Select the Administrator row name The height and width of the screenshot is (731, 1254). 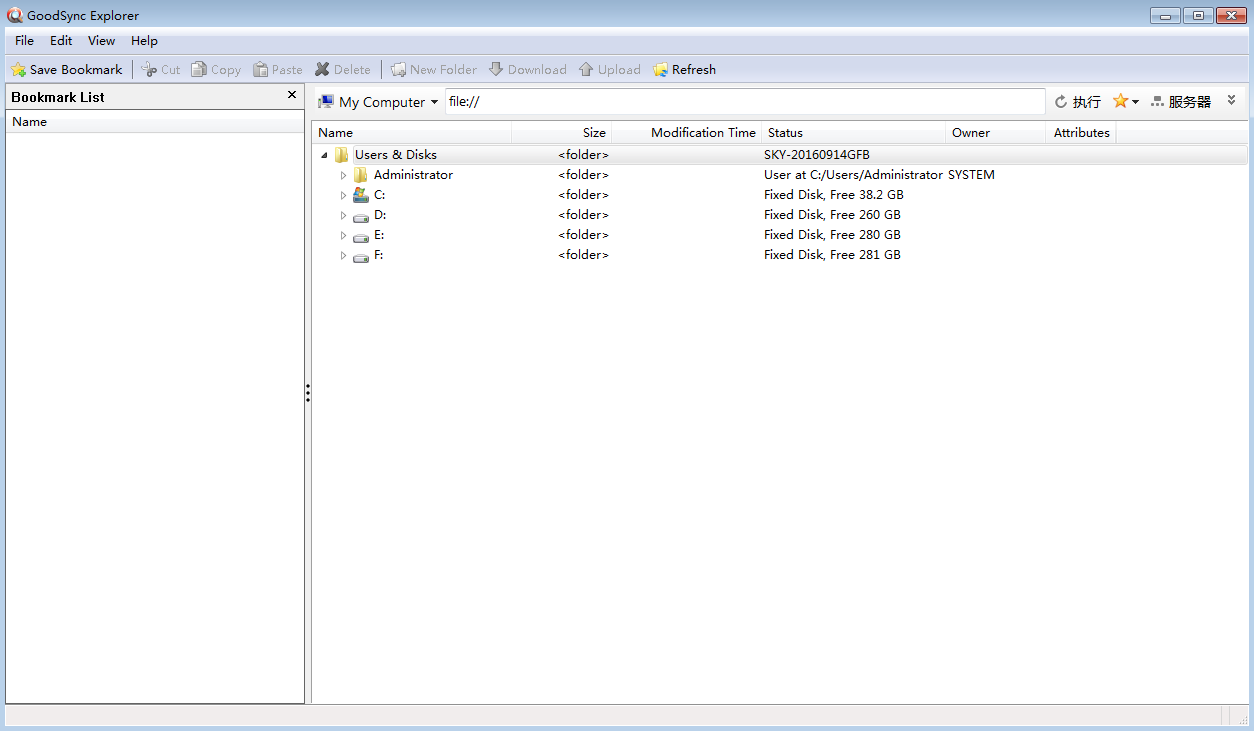tap(413, 175)
